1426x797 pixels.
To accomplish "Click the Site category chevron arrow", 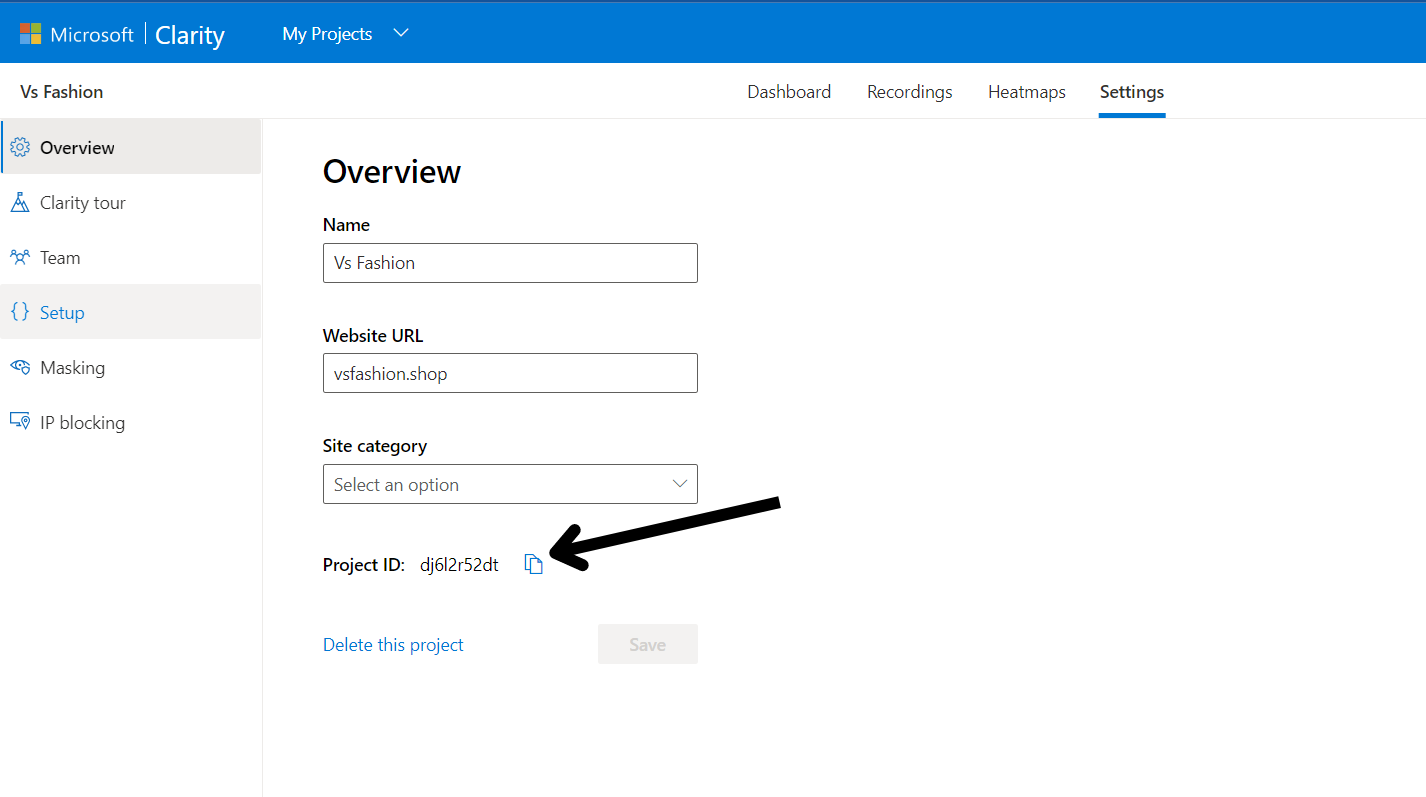I will tap(680, 484).
